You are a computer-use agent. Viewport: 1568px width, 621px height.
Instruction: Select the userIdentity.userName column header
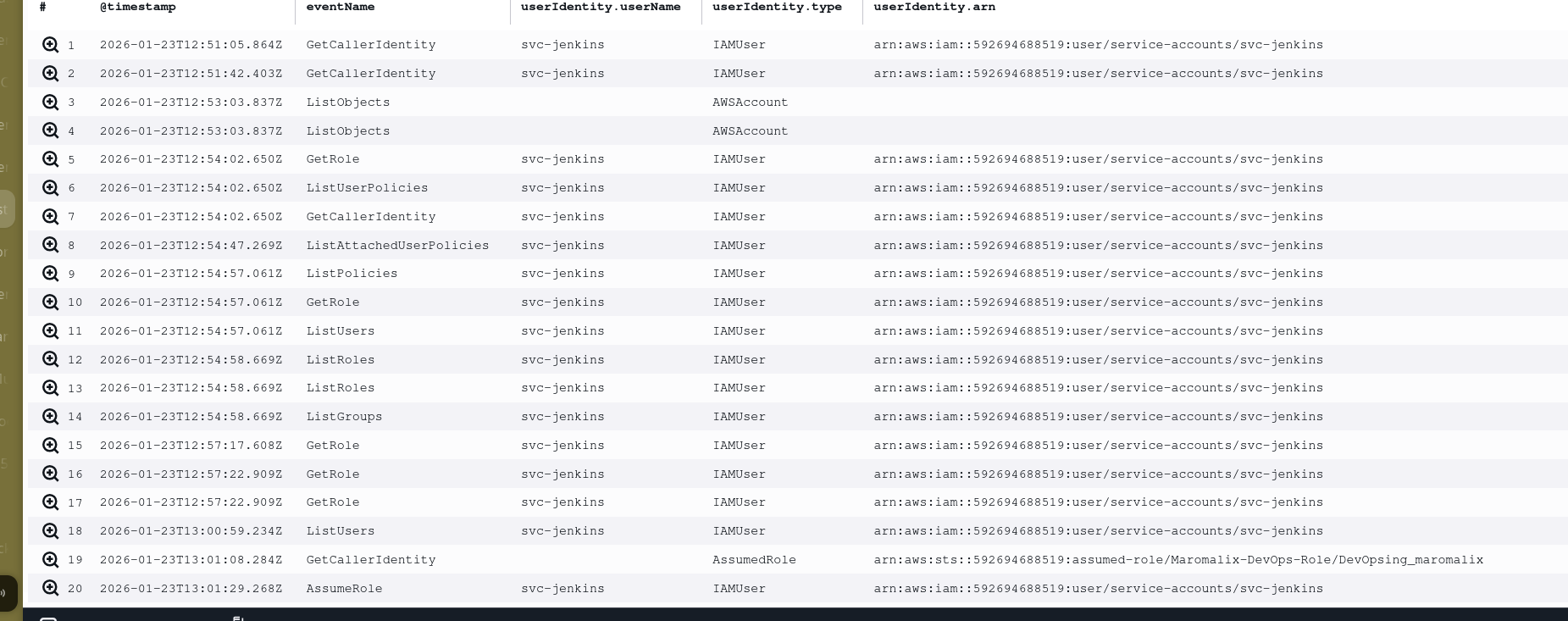pyautogui.click(x=601, y=7)
